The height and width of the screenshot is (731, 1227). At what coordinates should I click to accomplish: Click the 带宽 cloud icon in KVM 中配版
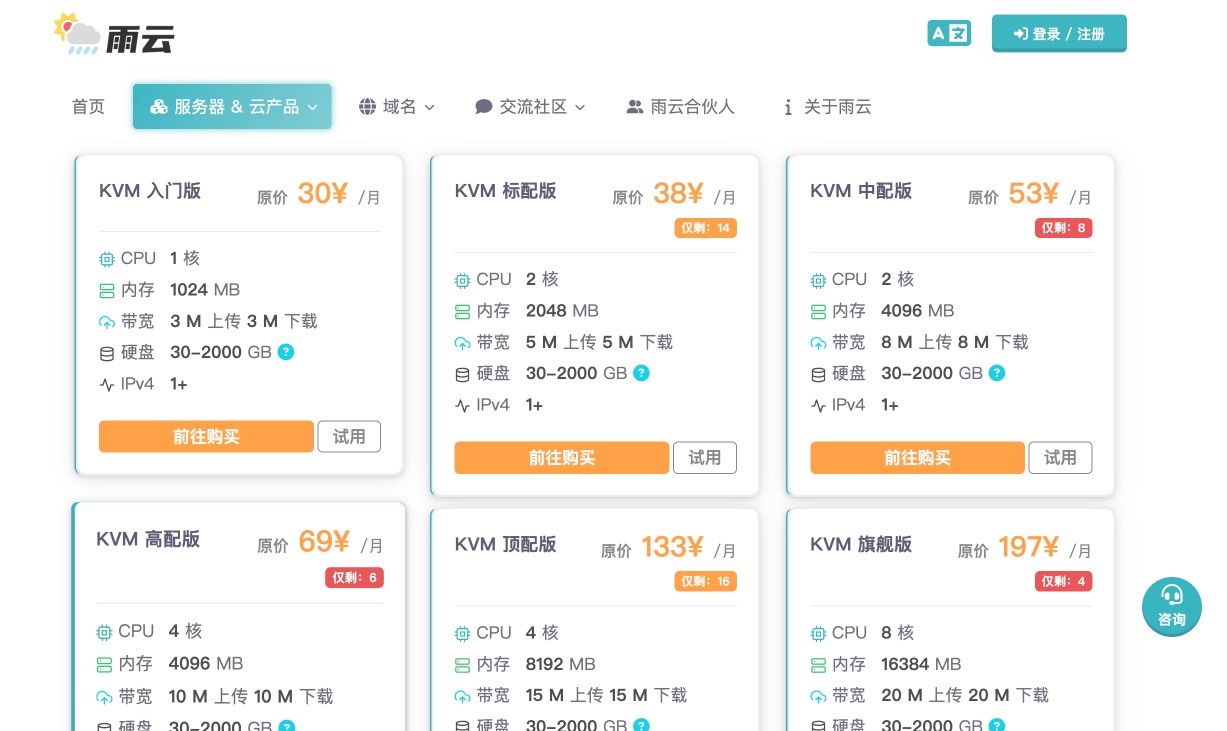tap(818, 343)
